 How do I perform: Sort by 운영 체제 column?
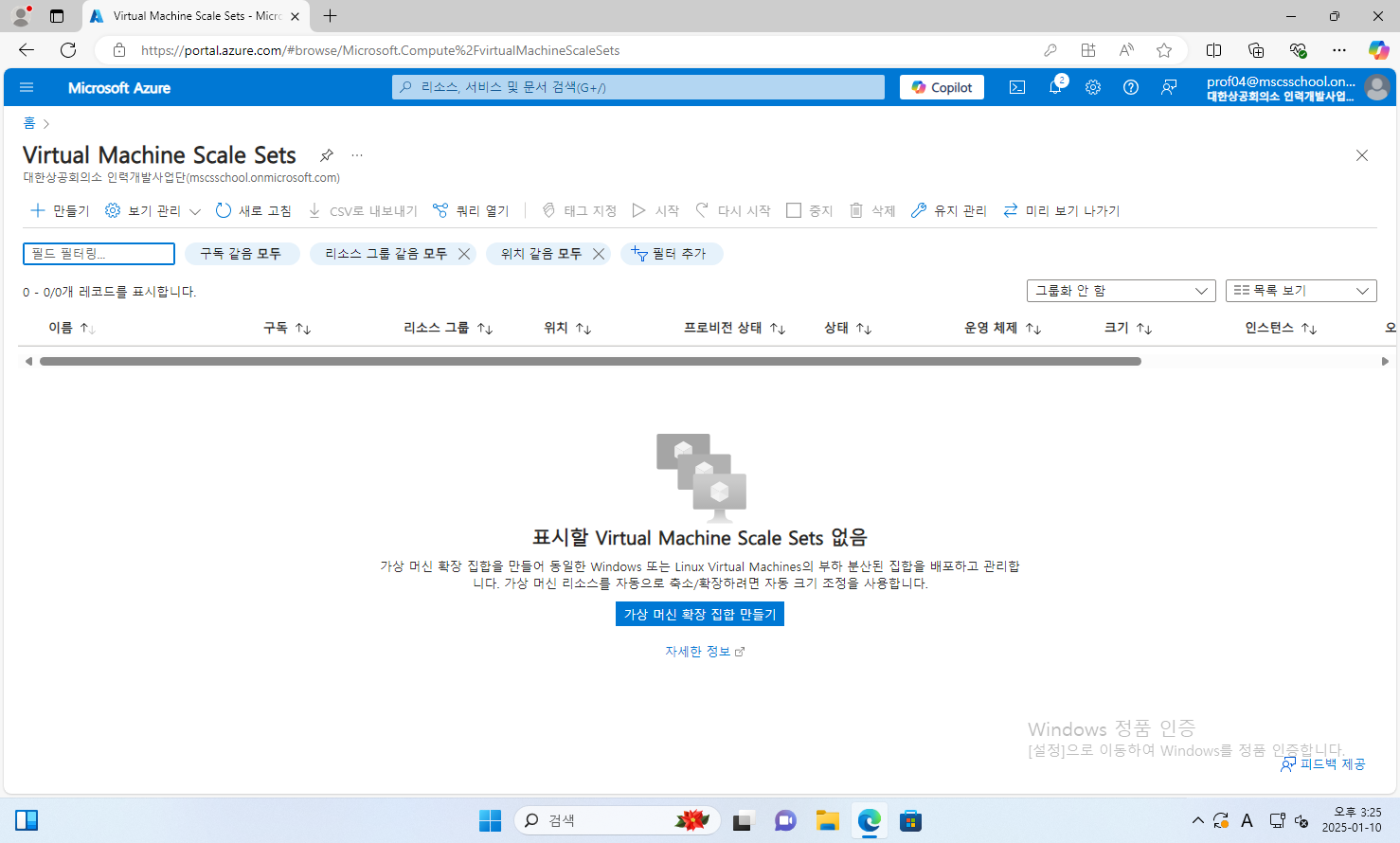1003,328
